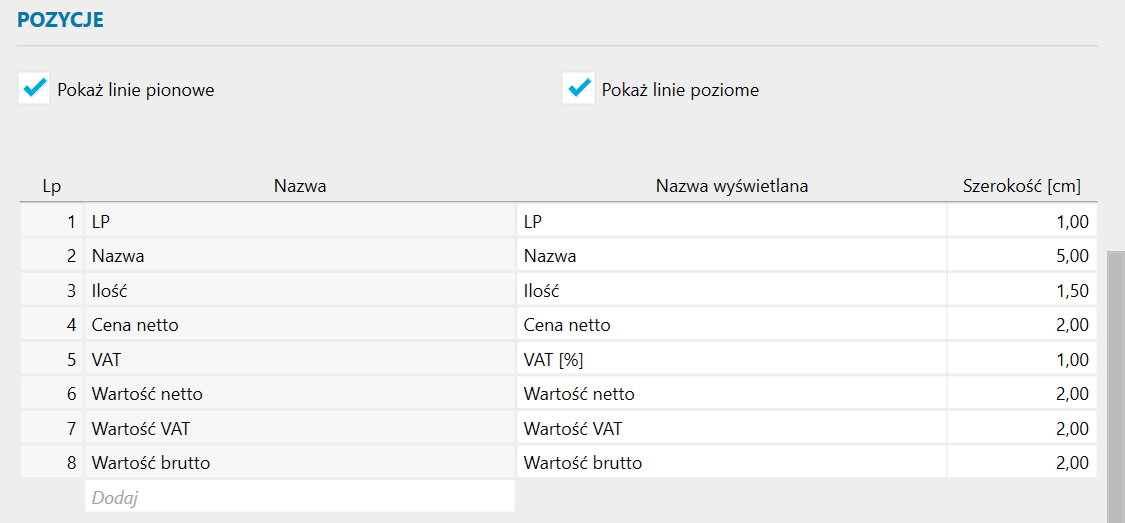Select row 6 'Wartość netto' name cell

click(299, 394)
